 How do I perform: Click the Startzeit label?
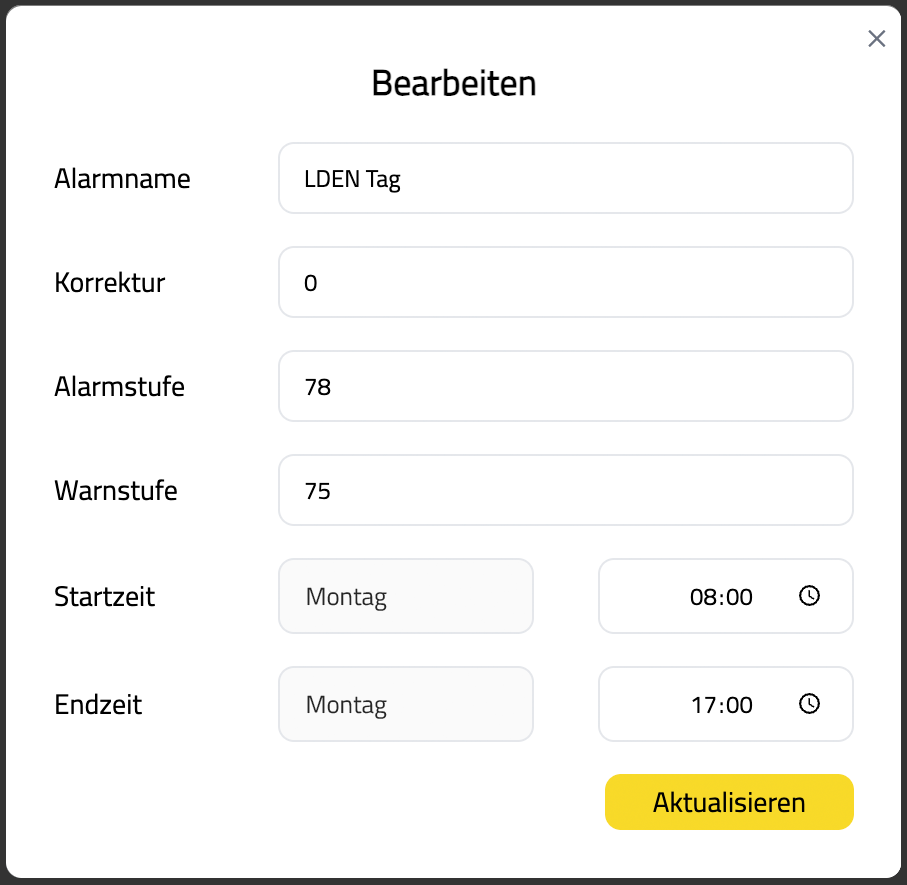tap(105, 597)
